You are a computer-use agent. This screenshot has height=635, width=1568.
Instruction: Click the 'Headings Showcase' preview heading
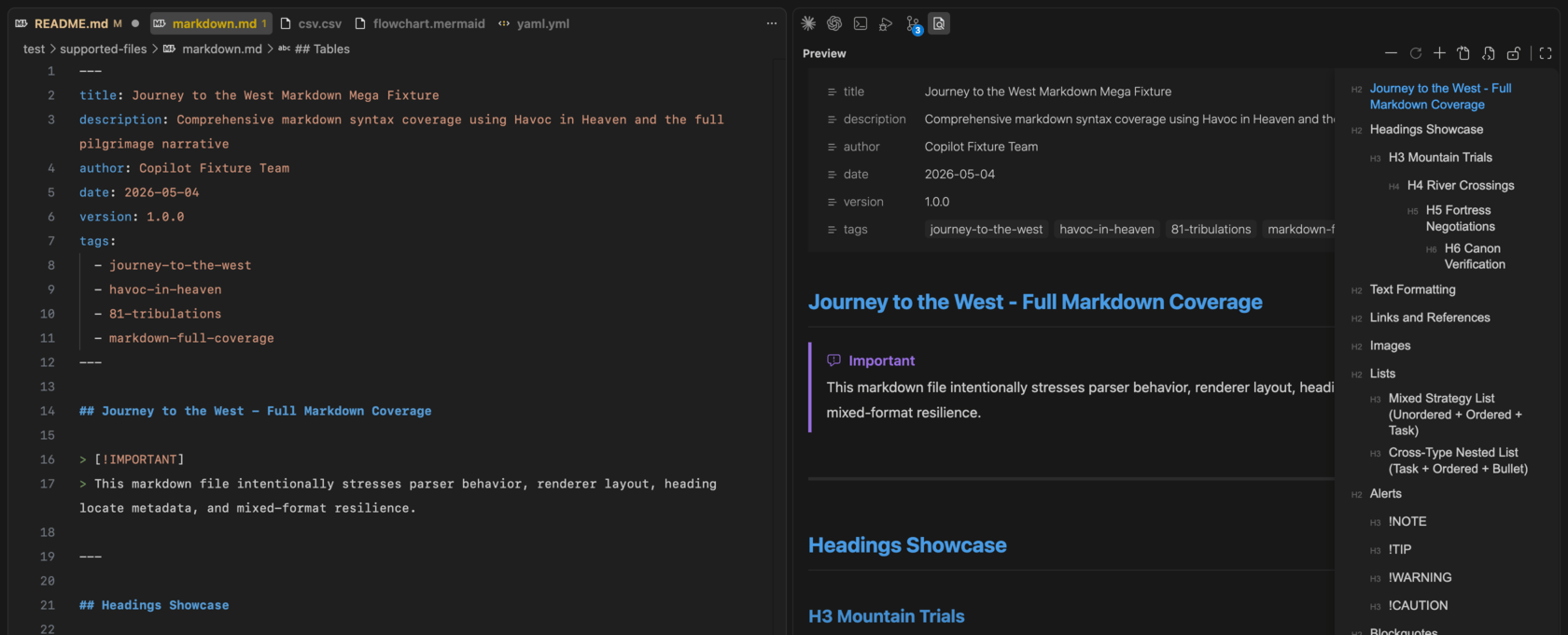907,545
